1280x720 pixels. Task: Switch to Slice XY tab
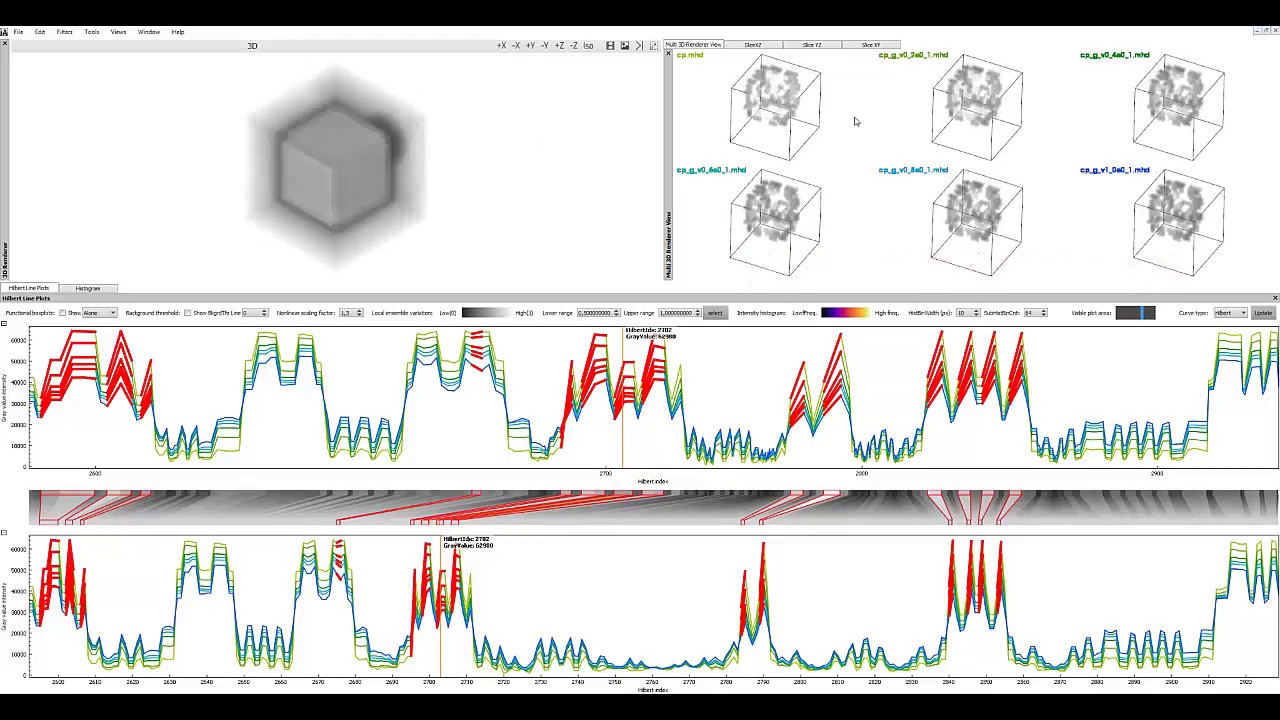pos(871,45)
